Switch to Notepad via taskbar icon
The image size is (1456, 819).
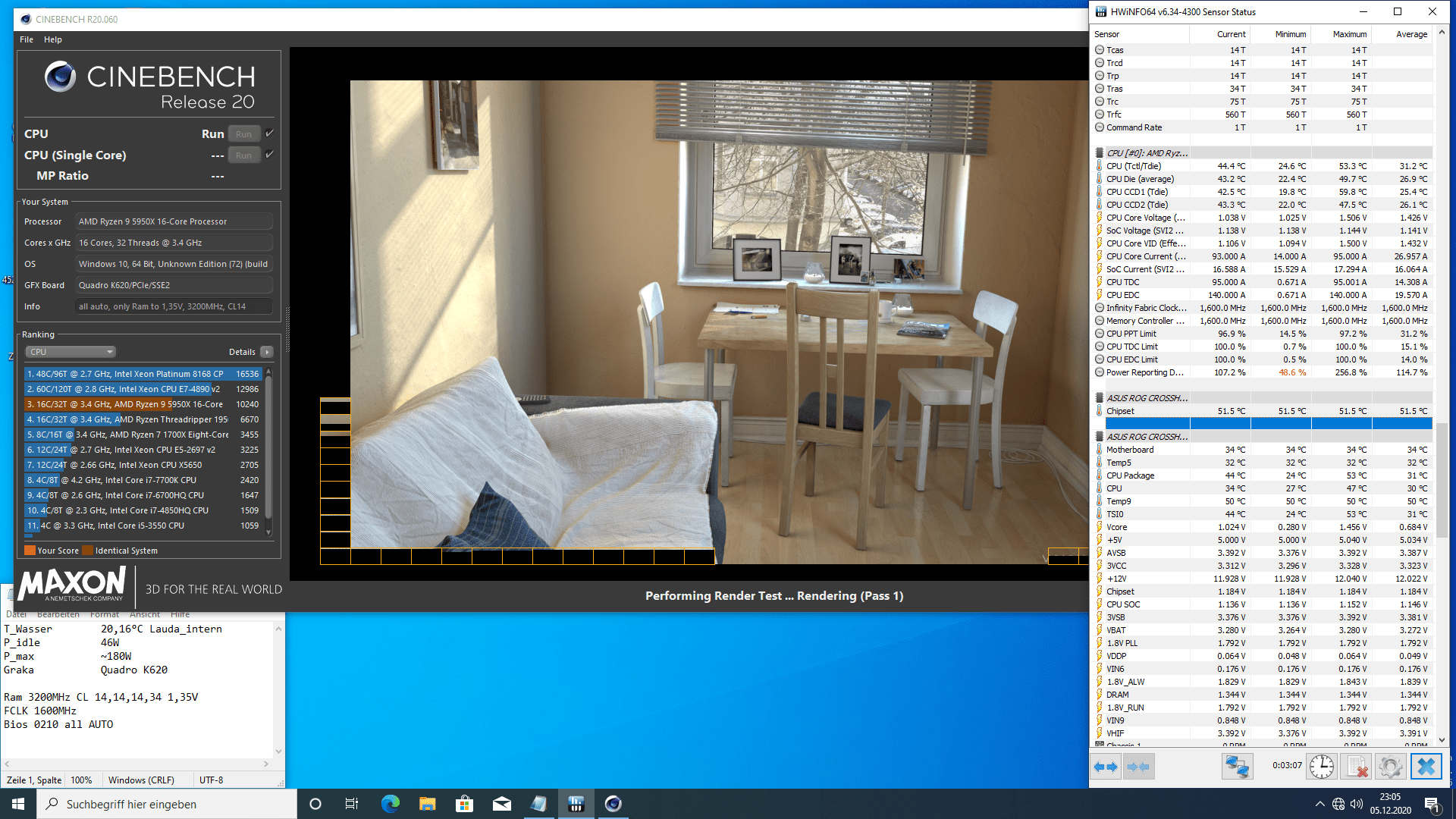pos(538,804)
